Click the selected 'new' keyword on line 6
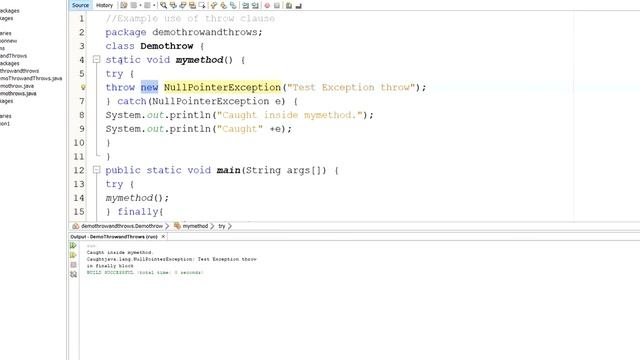This screenshot has height=360, width=640. click(149, 87)
